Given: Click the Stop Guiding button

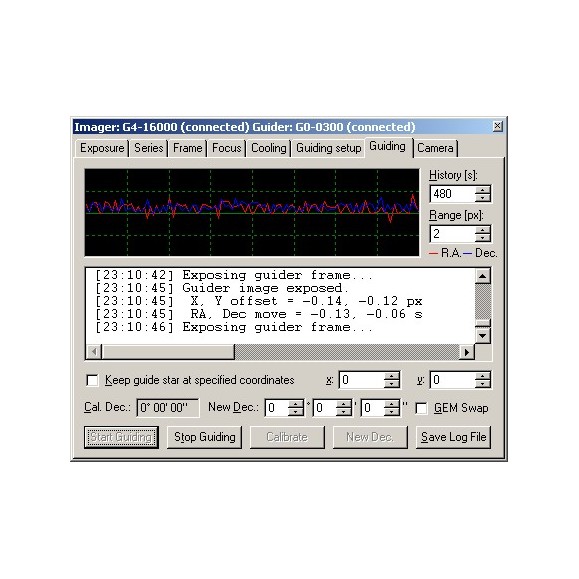Looking at the screenshot, I should tap(205, 437).
